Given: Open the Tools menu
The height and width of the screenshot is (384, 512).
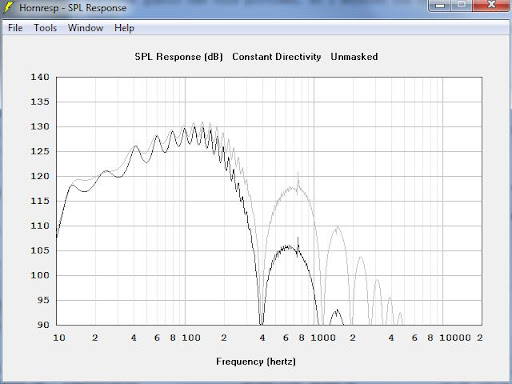Looking at the screenshot, I should pos(45,28).
